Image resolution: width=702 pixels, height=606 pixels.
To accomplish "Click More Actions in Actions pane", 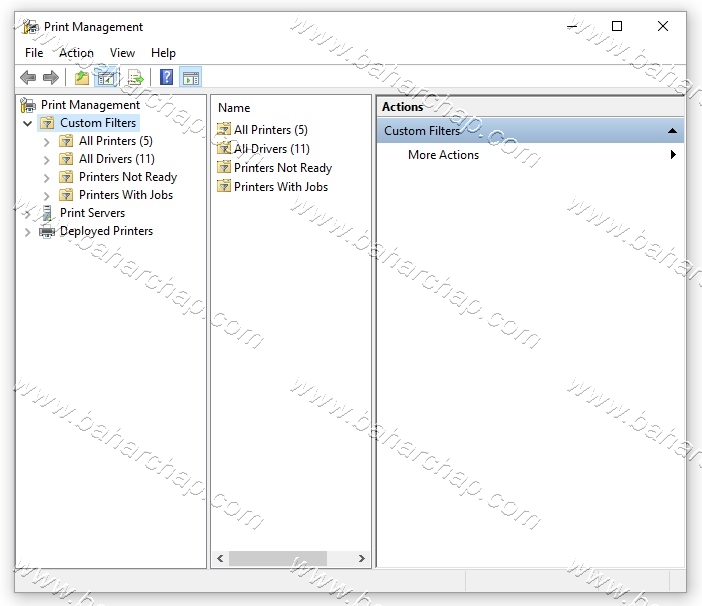I will [443, 155].
